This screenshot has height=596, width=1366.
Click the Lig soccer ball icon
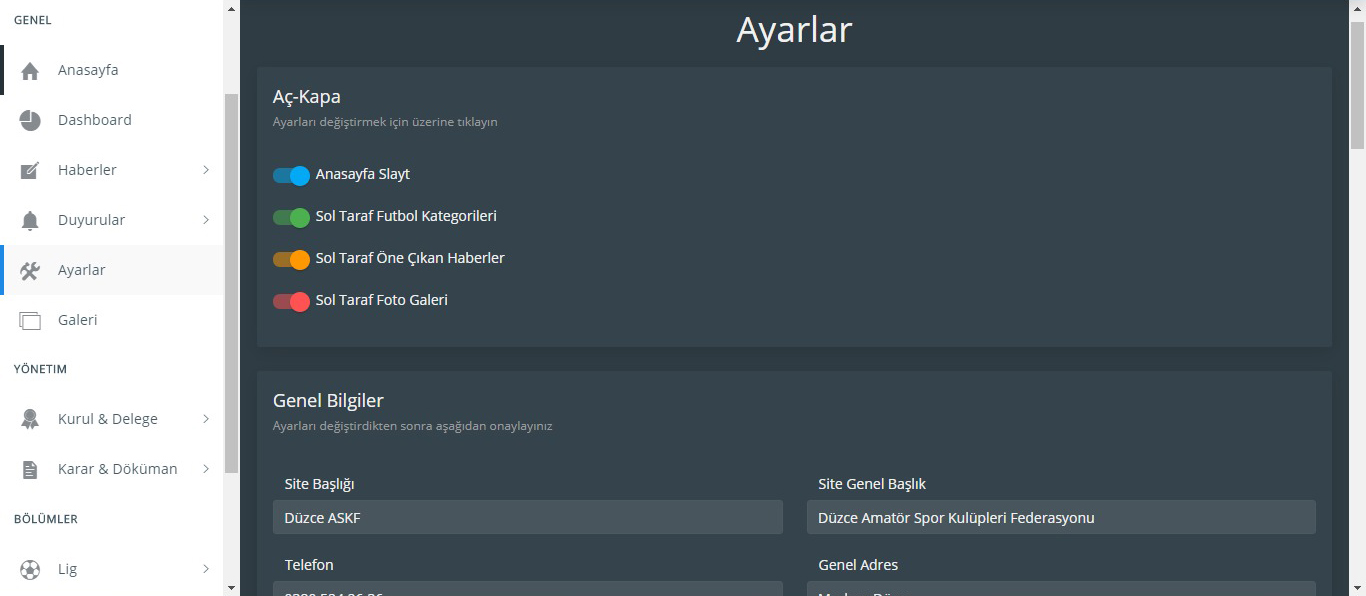[30, 570]
